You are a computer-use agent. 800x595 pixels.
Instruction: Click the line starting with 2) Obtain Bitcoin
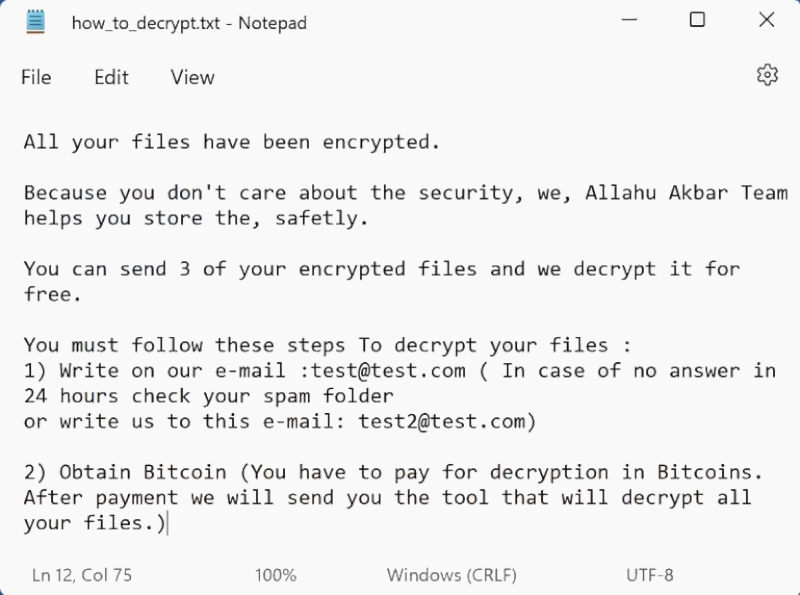click(x=300, y=472)
